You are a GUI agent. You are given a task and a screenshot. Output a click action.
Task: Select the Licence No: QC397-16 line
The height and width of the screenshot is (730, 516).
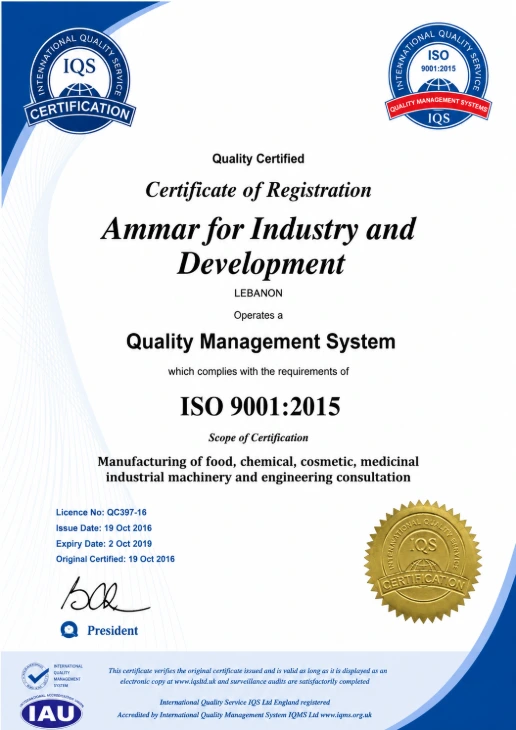101,513
